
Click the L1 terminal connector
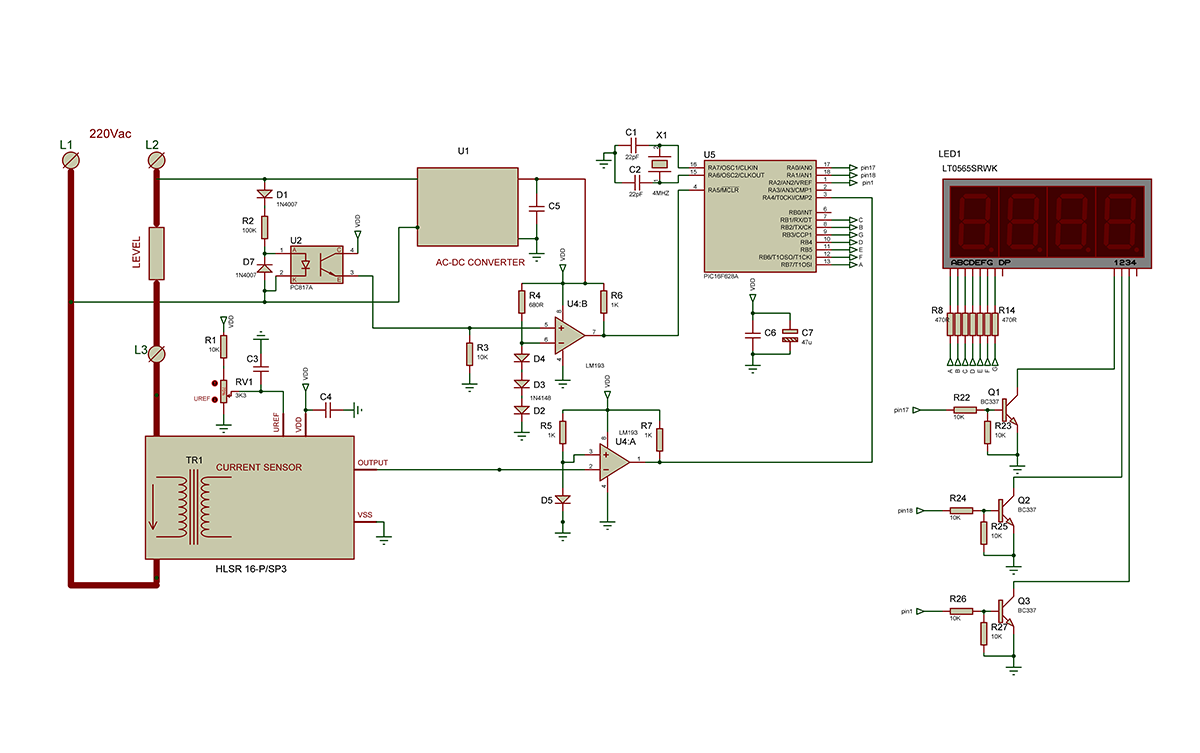tap(71, 160)
